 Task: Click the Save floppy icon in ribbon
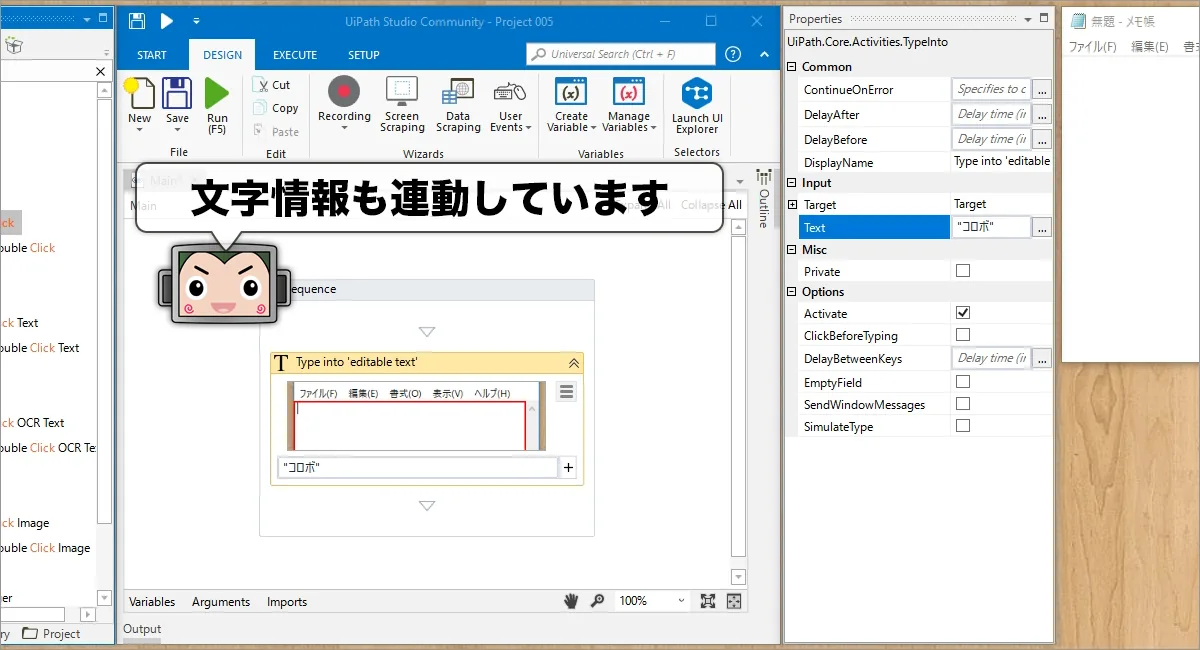click(x=177, y=94)
